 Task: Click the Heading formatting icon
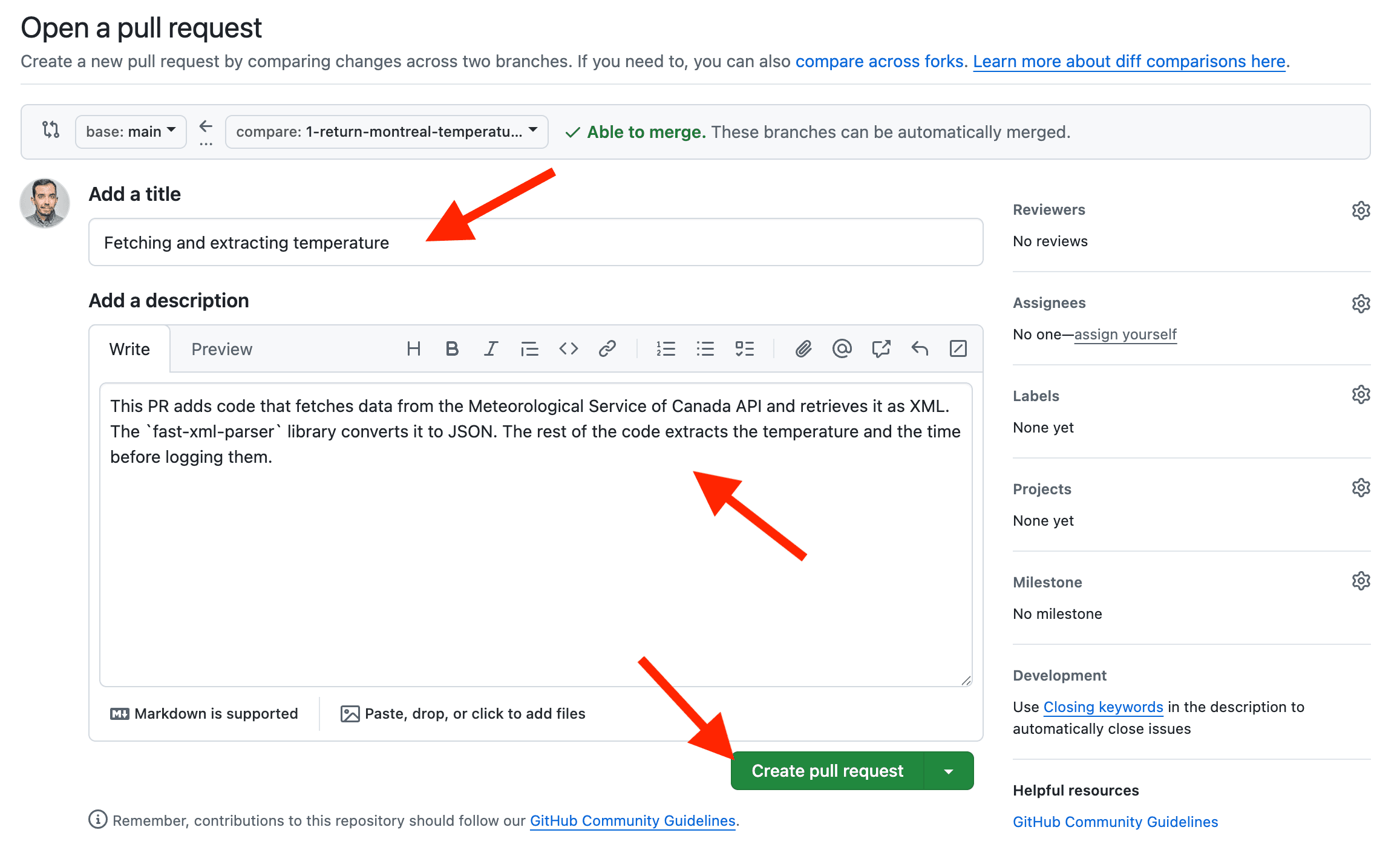413,349
